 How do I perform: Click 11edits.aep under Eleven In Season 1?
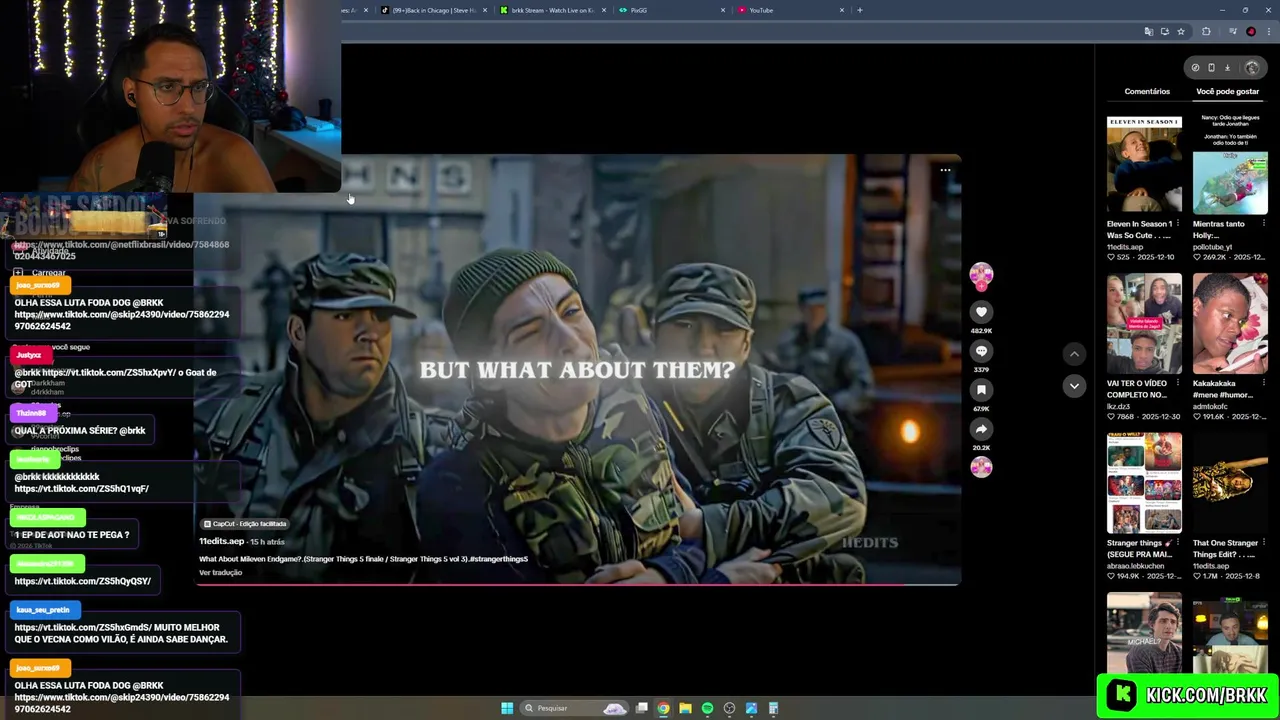[1125, 247]
